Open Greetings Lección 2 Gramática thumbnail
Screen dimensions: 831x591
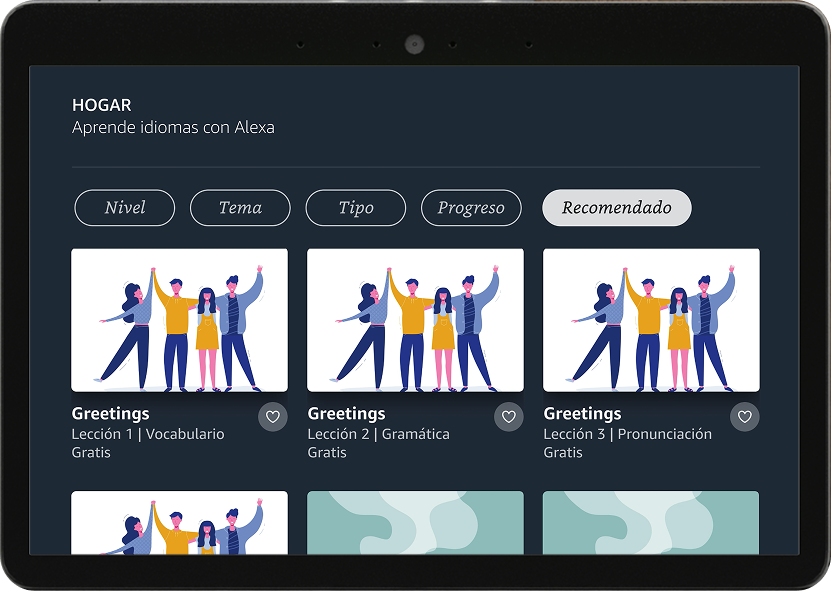(x=416, y=320)
